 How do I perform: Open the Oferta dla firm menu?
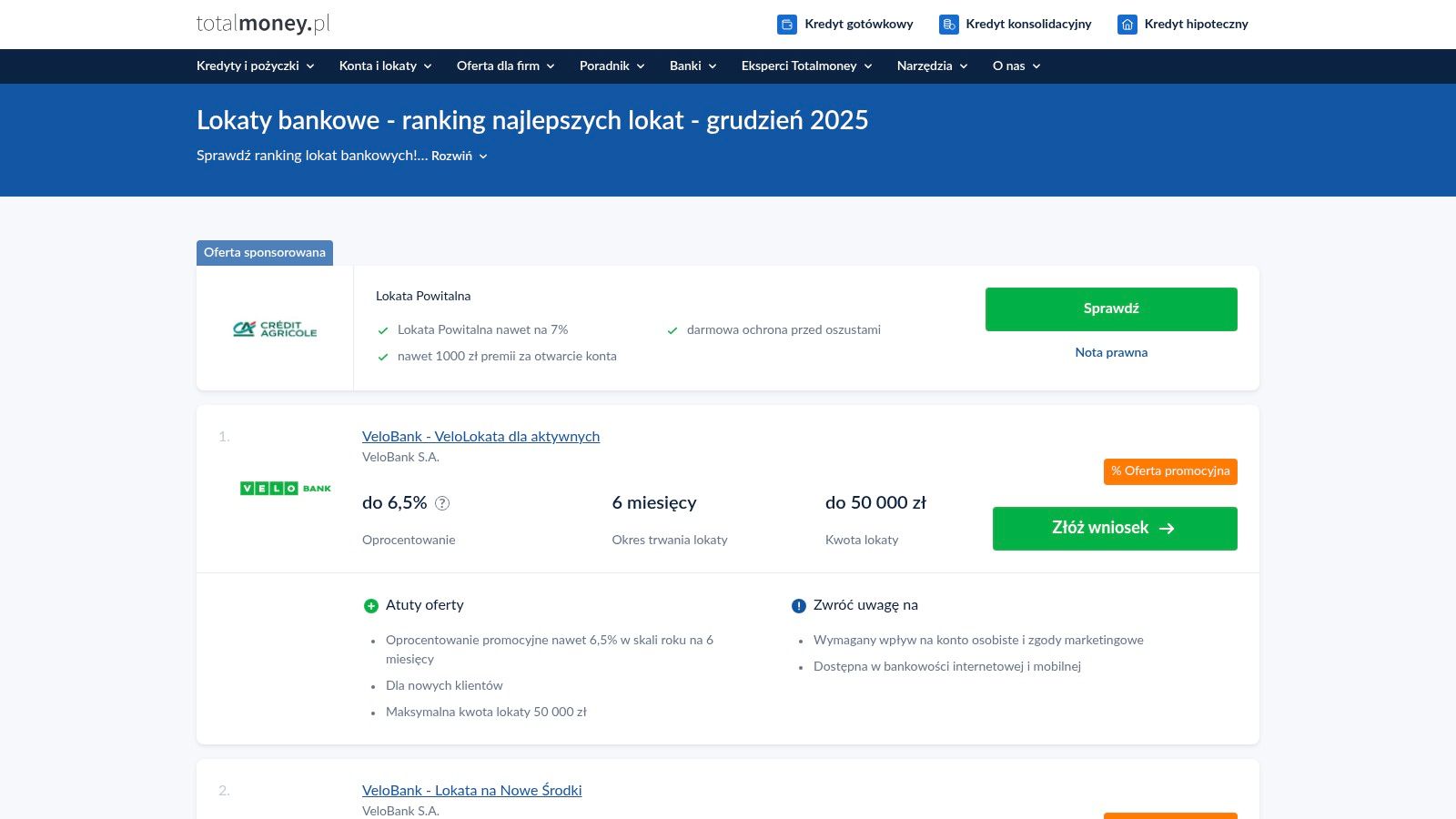point(506,66)
